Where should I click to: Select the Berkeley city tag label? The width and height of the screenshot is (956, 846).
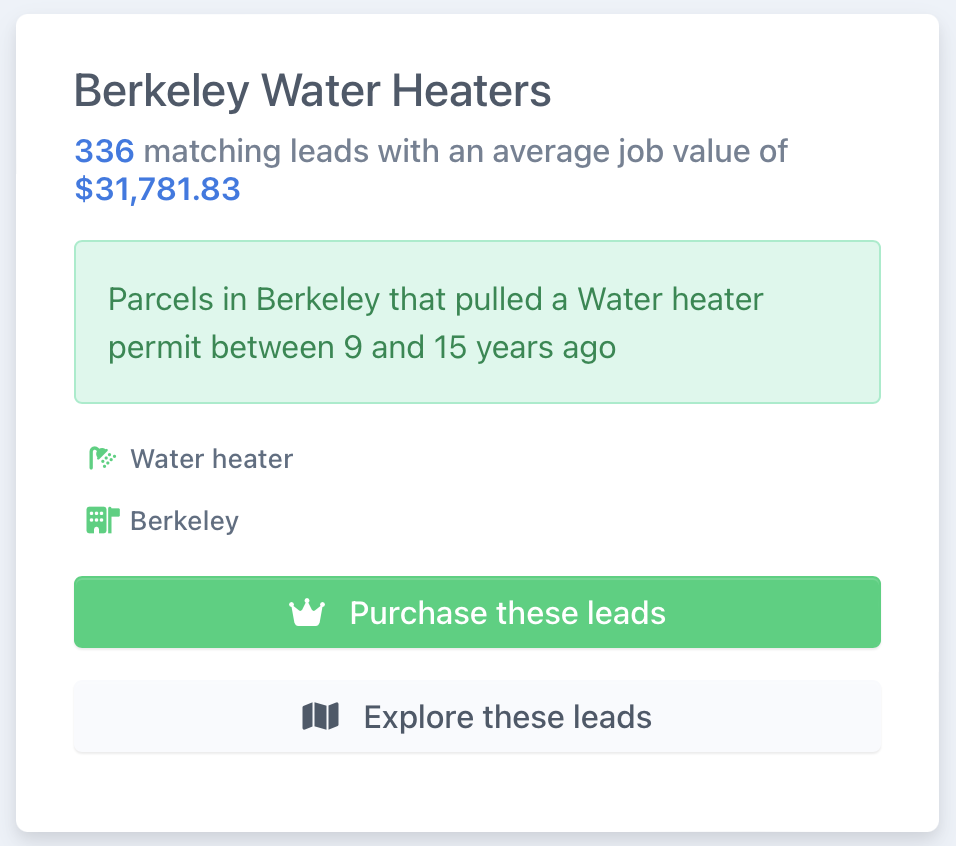click(x=184, y=521)
